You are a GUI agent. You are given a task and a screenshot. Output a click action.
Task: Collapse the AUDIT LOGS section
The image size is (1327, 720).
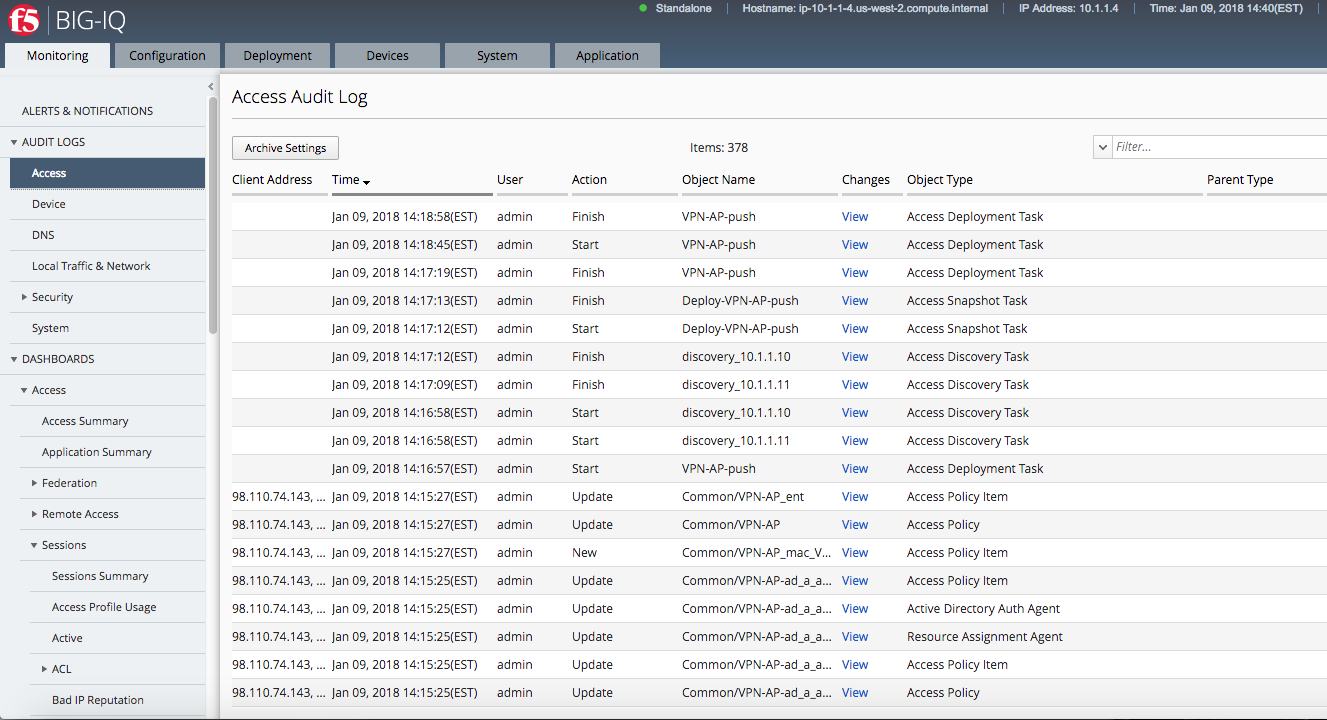tap(14, 142)
